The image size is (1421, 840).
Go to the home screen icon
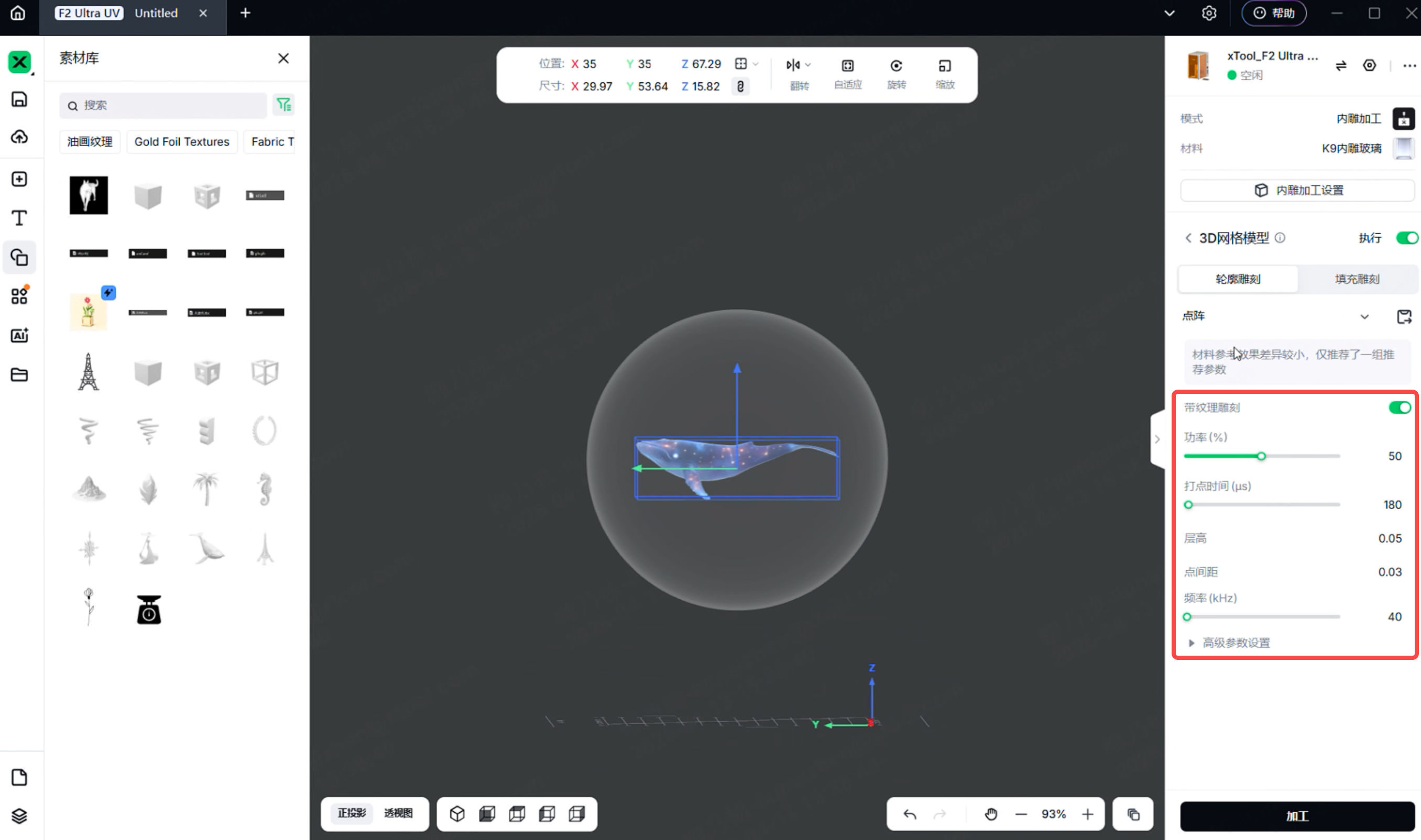(18, 13)
